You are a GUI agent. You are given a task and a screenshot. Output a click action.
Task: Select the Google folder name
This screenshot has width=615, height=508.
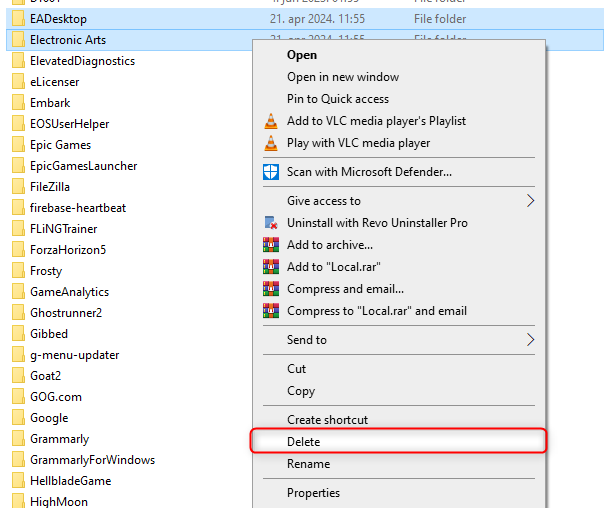click(x=49, y=418)
